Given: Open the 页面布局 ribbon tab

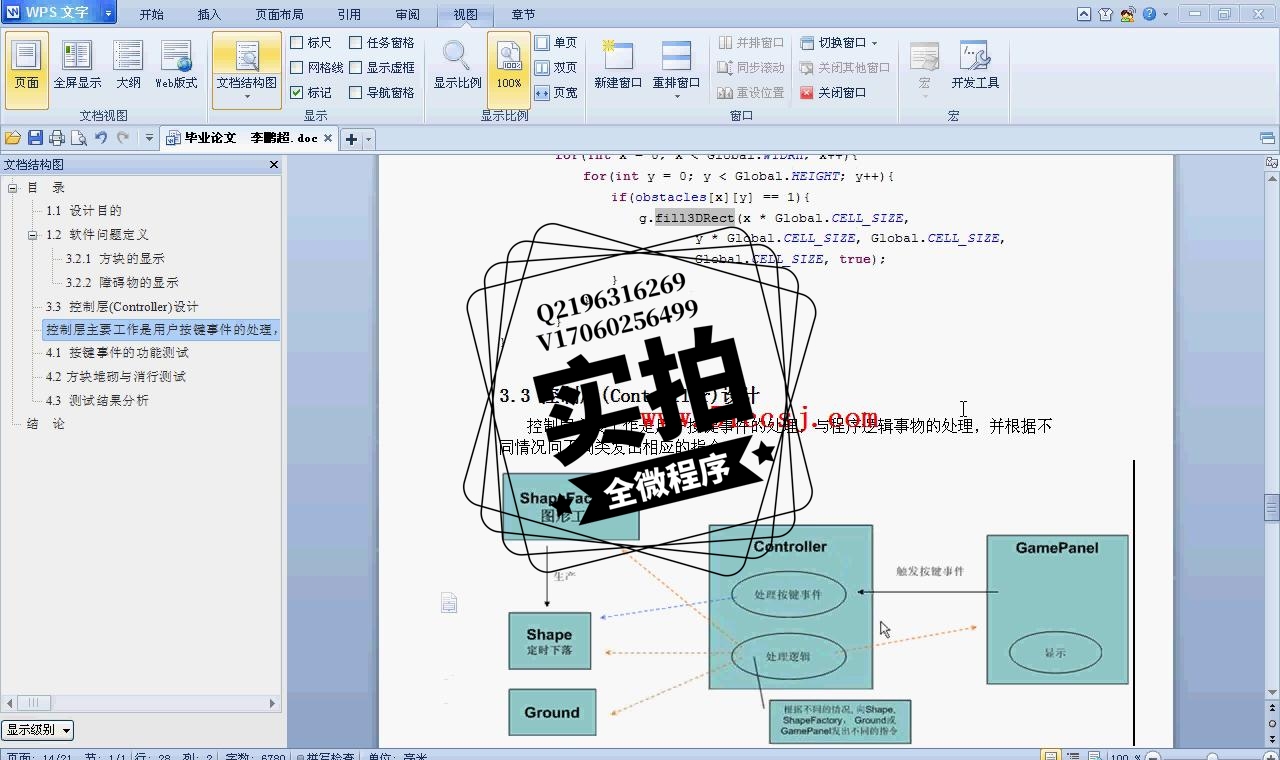Looking at the screenshot, I should pos(279,14).
